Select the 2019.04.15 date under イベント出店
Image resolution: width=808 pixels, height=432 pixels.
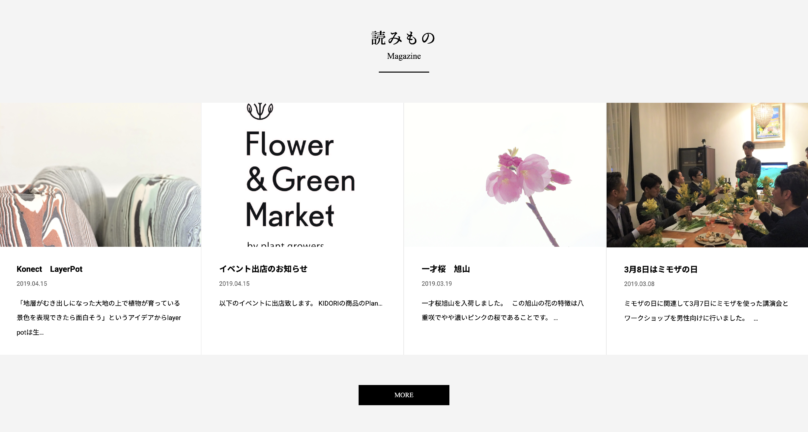tap(234, 284)
